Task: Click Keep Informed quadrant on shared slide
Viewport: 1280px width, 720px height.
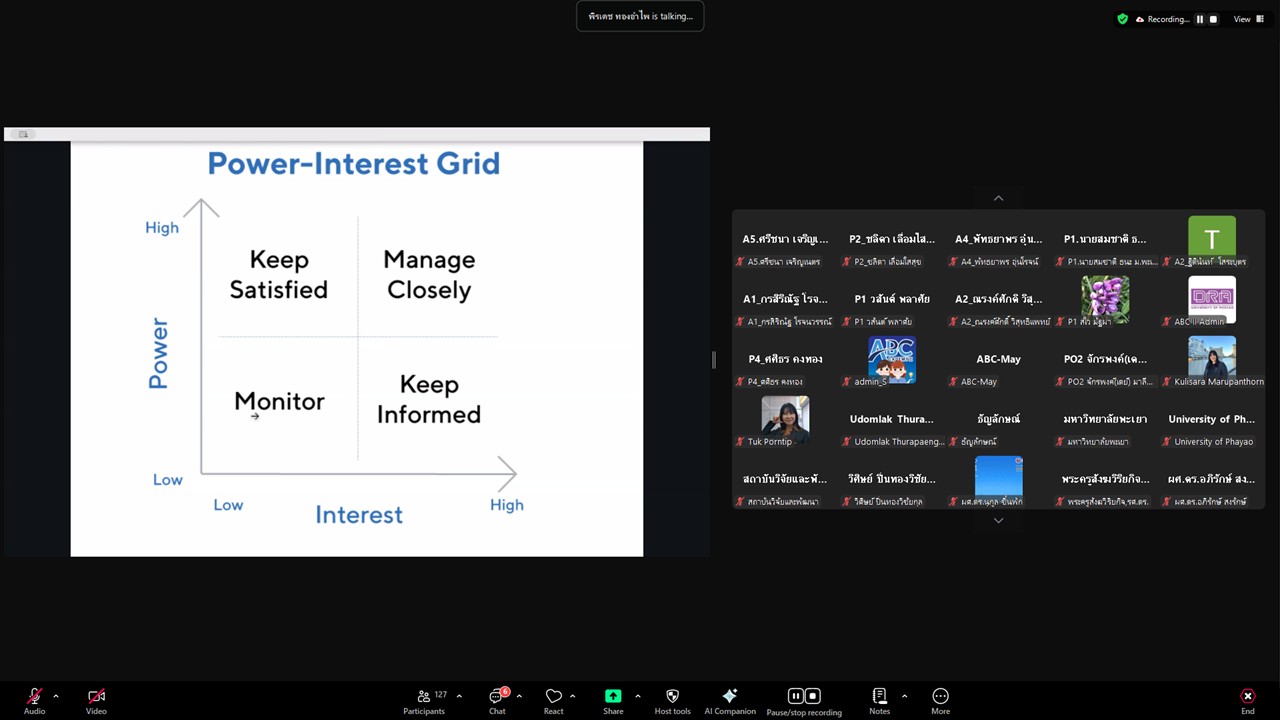Action: pos(429,399)
